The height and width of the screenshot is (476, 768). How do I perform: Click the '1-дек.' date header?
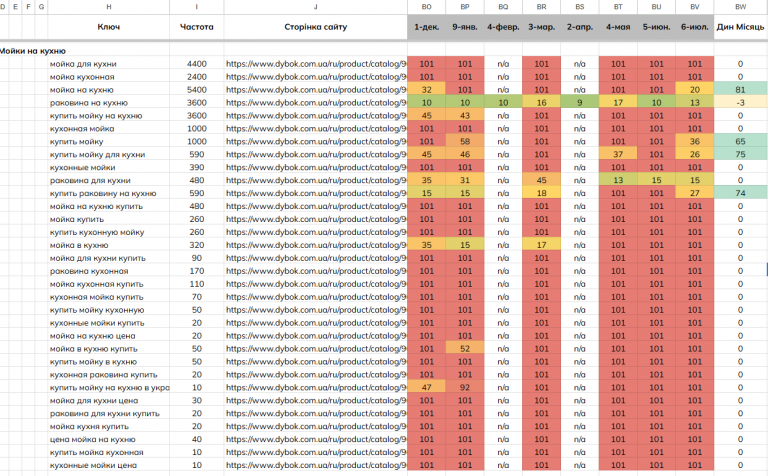pyautogui.click(x=426, y=27)
